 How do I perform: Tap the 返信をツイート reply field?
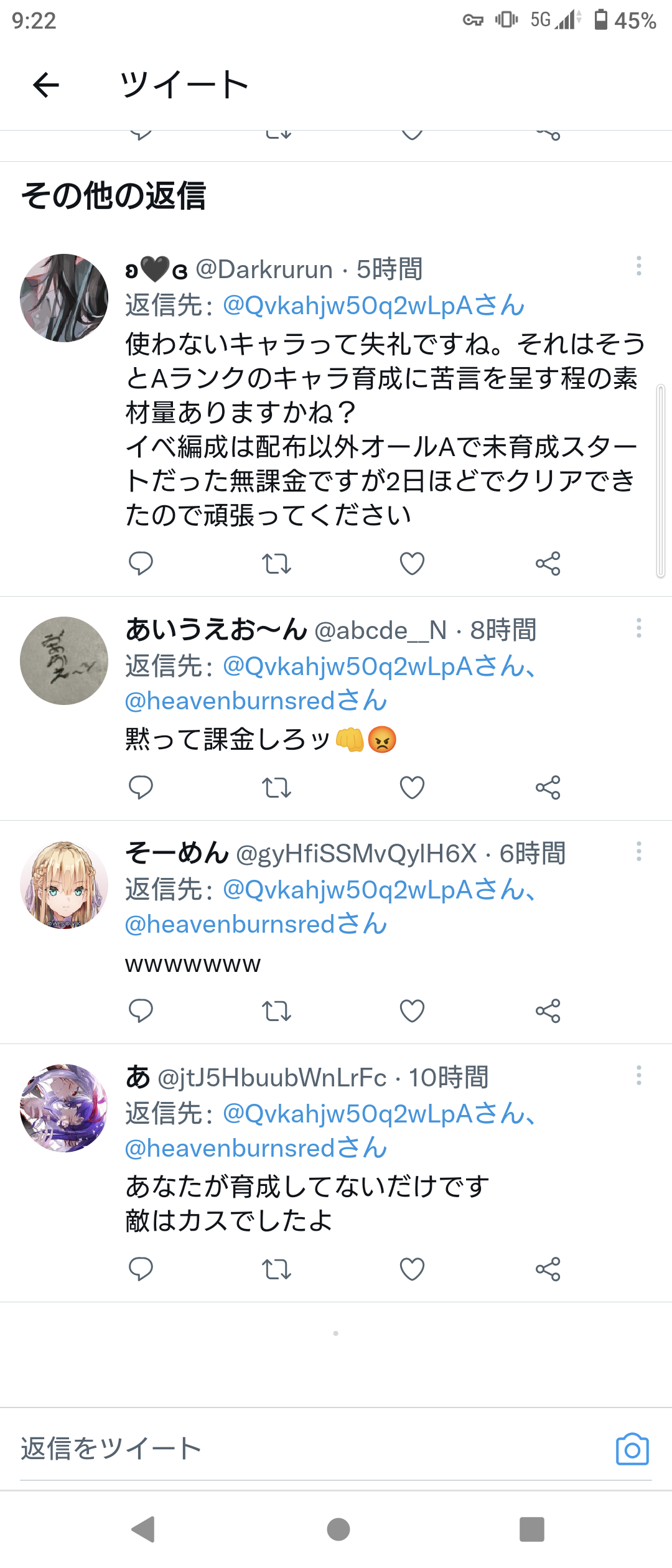pos(311,1449)
